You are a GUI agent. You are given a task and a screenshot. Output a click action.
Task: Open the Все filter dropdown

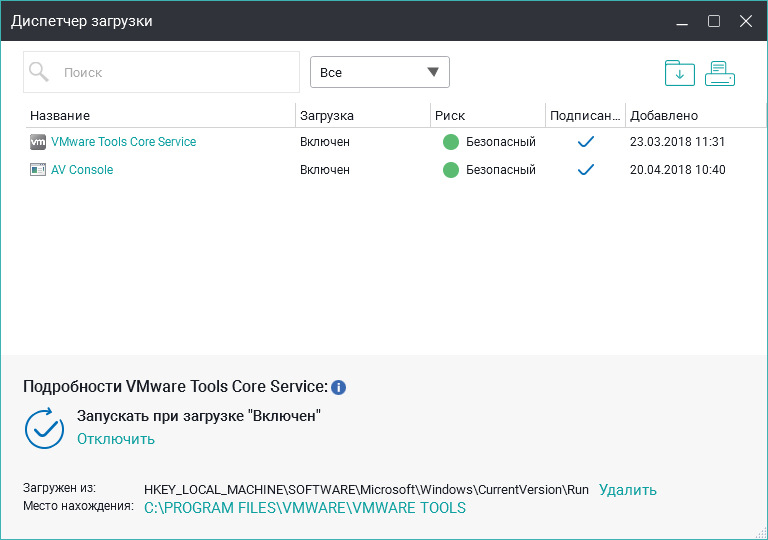[380, 72]
